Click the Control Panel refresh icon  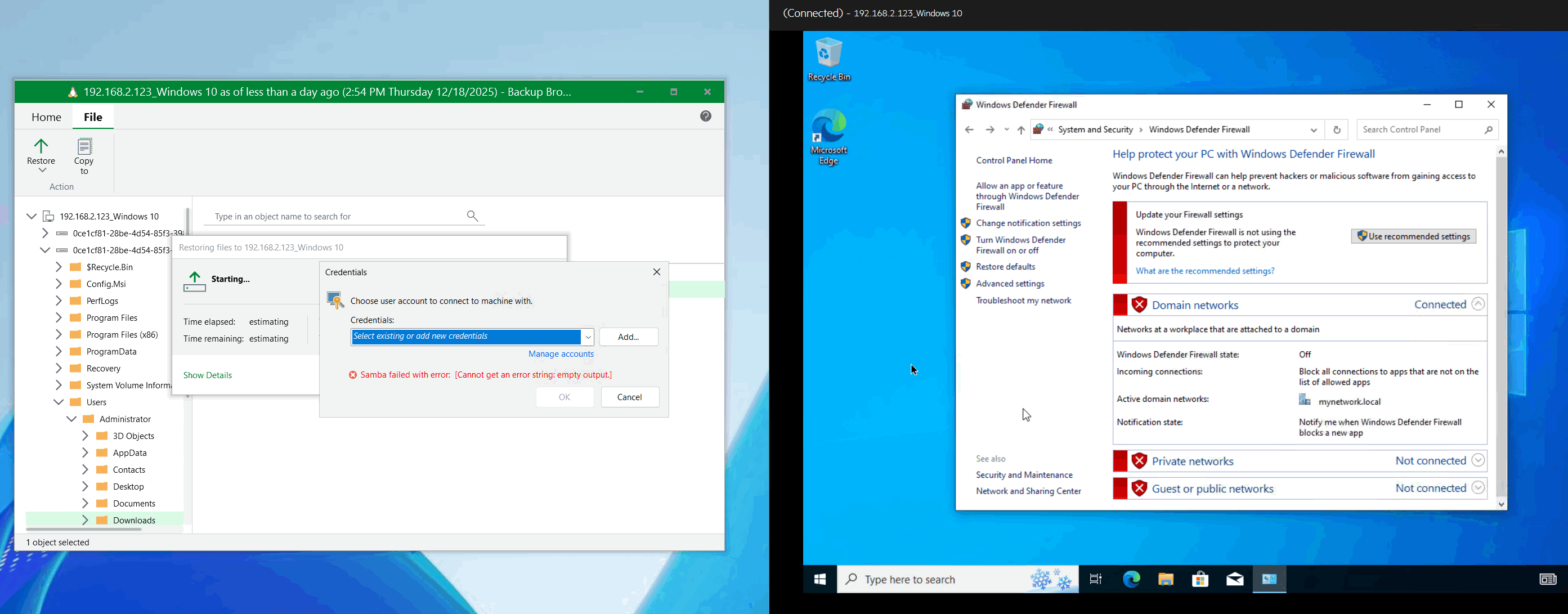pos(1337,129)
